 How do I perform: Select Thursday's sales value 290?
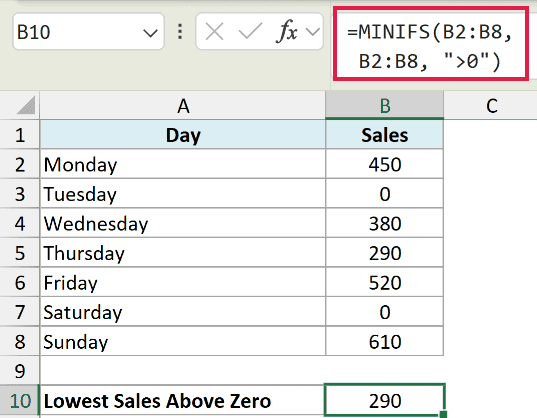tap(384, 253)
